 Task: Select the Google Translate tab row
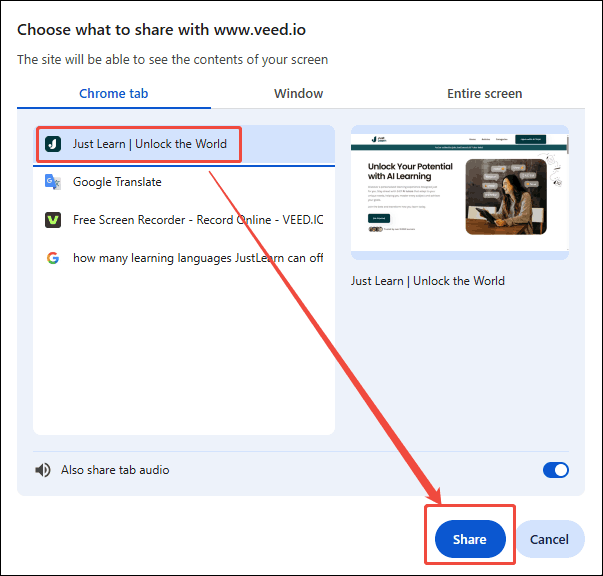click(184, 182)
